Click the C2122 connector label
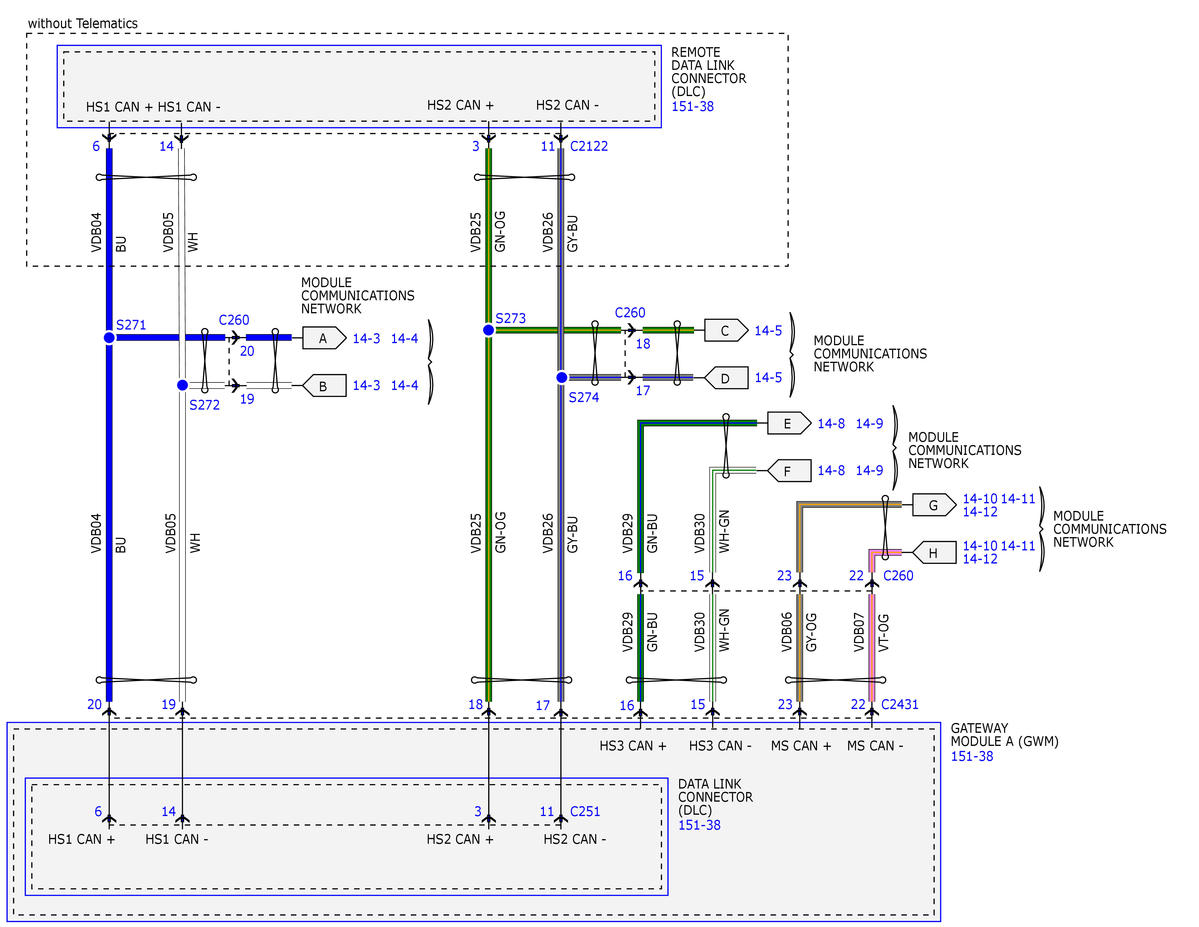 pyautogui.click(x=589, y=146)
